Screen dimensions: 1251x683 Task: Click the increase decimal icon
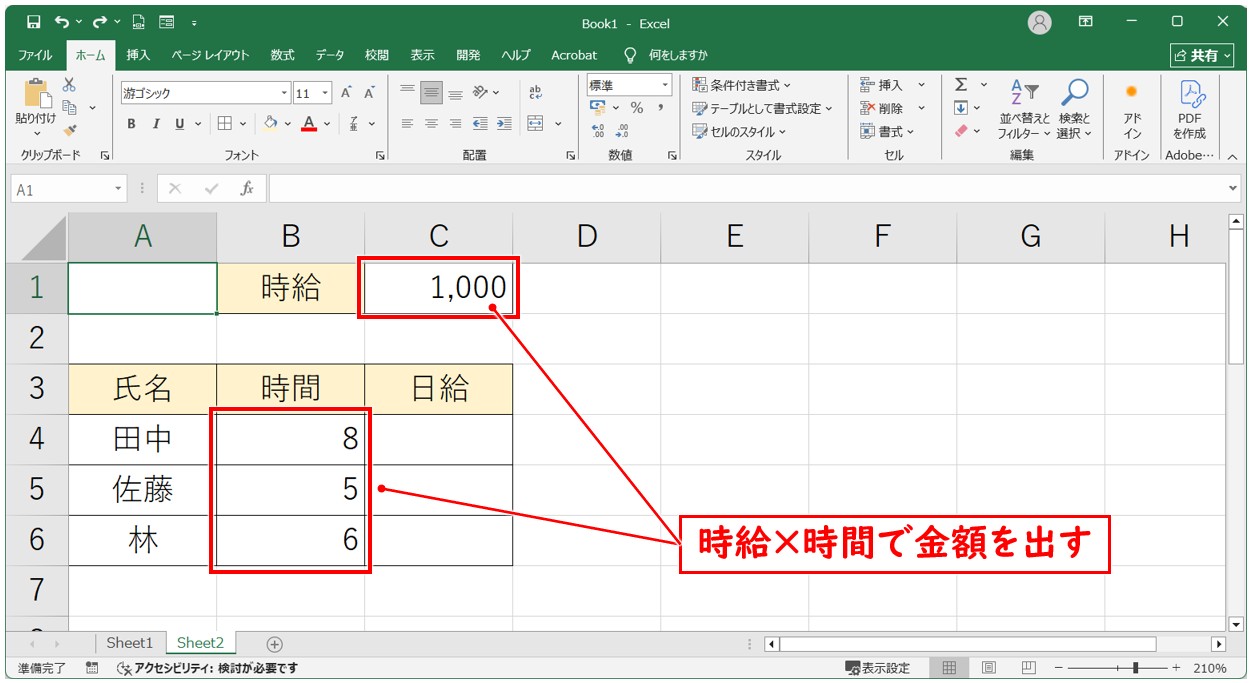(598, 131)
